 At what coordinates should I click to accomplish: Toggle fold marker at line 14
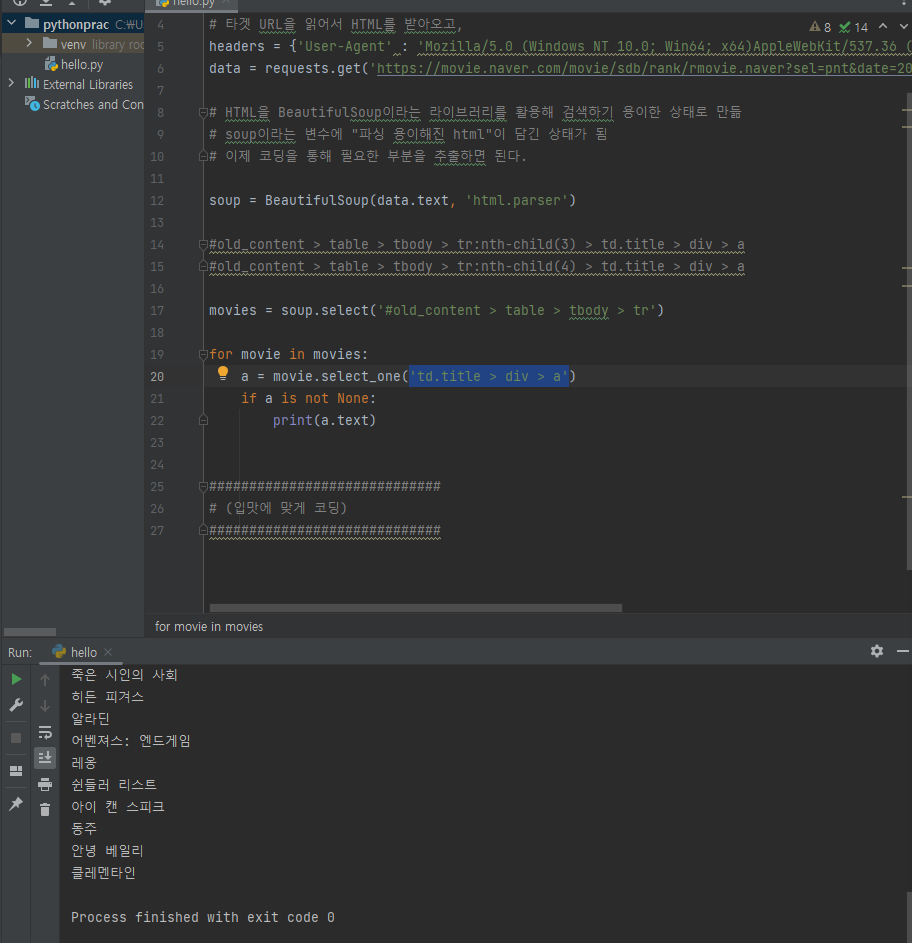[x=203, y=244]
